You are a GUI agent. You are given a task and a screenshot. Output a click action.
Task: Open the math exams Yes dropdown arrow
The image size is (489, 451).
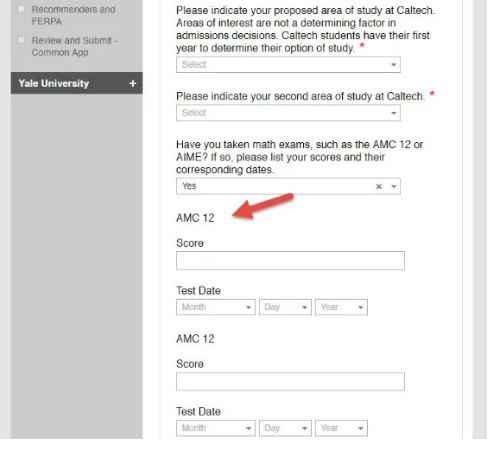click(394, 186)
